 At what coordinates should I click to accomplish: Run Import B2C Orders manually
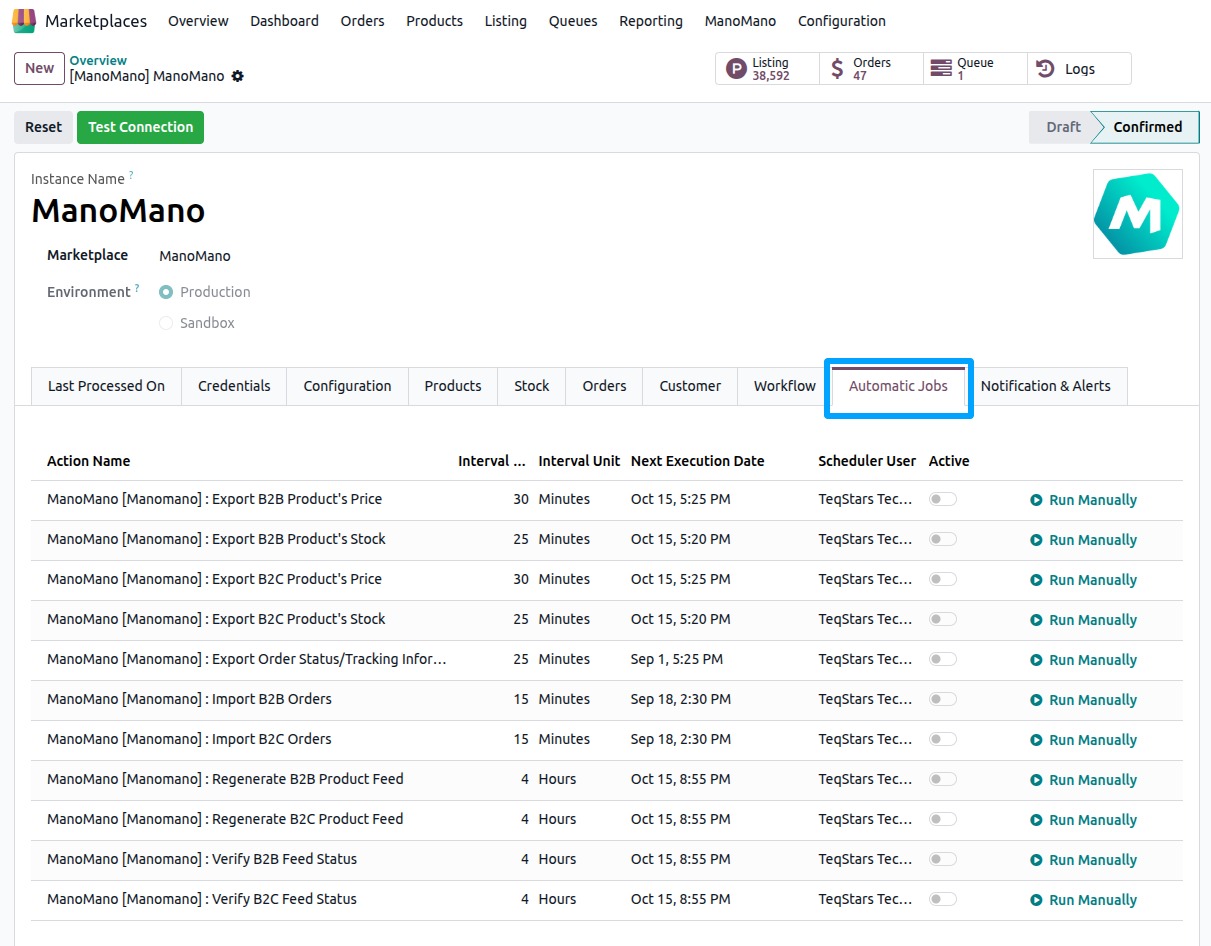click(1084, 740)
